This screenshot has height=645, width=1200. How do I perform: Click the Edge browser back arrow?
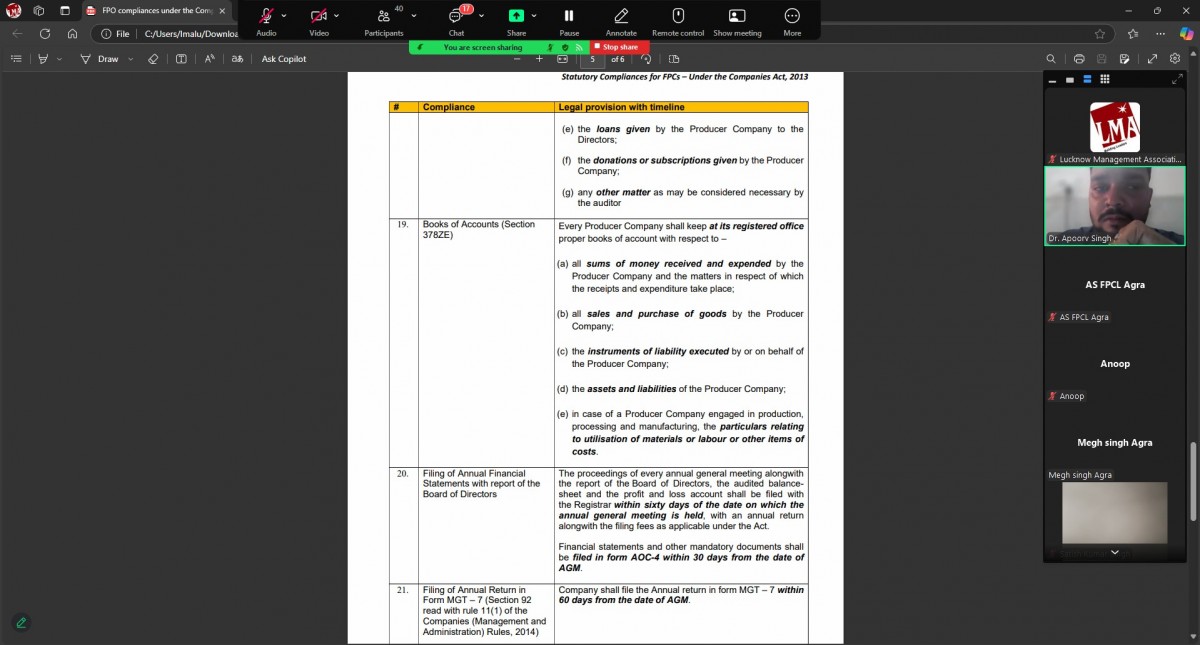pyautogui.click(x=17, y=33)
